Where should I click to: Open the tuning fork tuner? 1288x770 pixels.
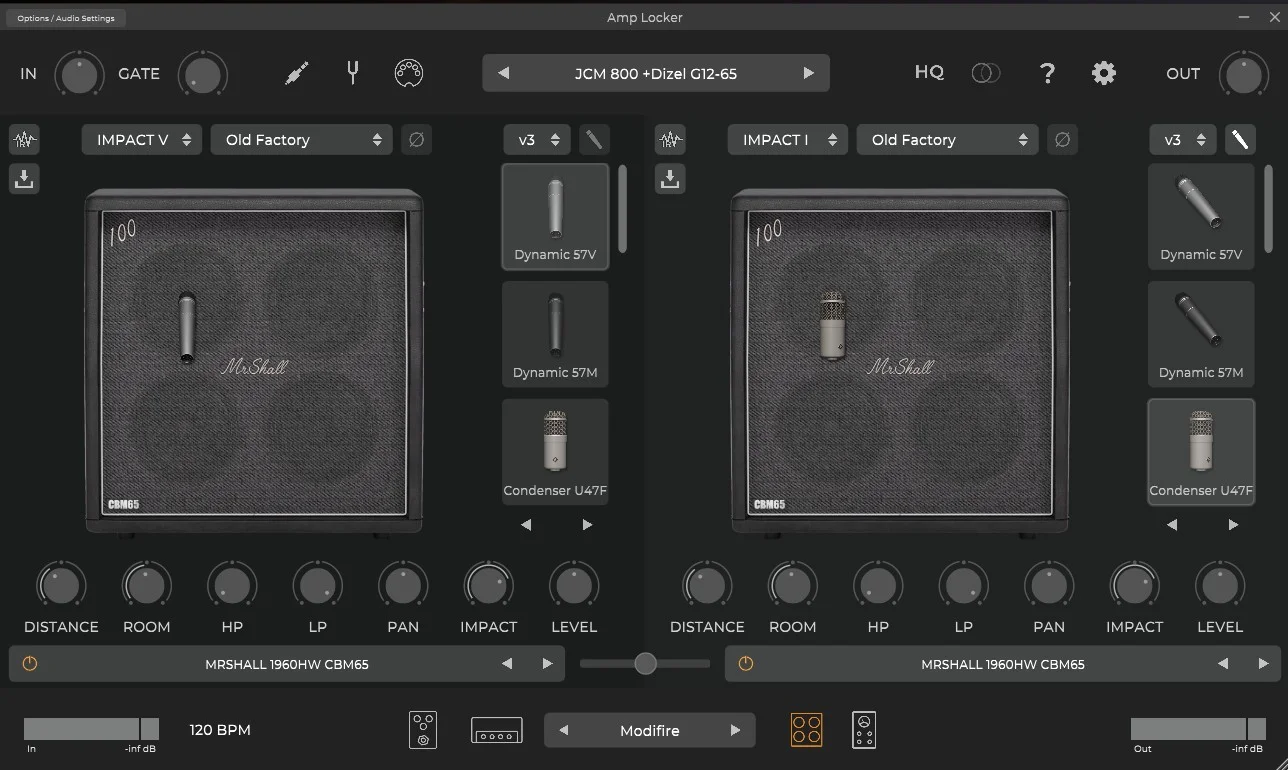tap(352, 72)
